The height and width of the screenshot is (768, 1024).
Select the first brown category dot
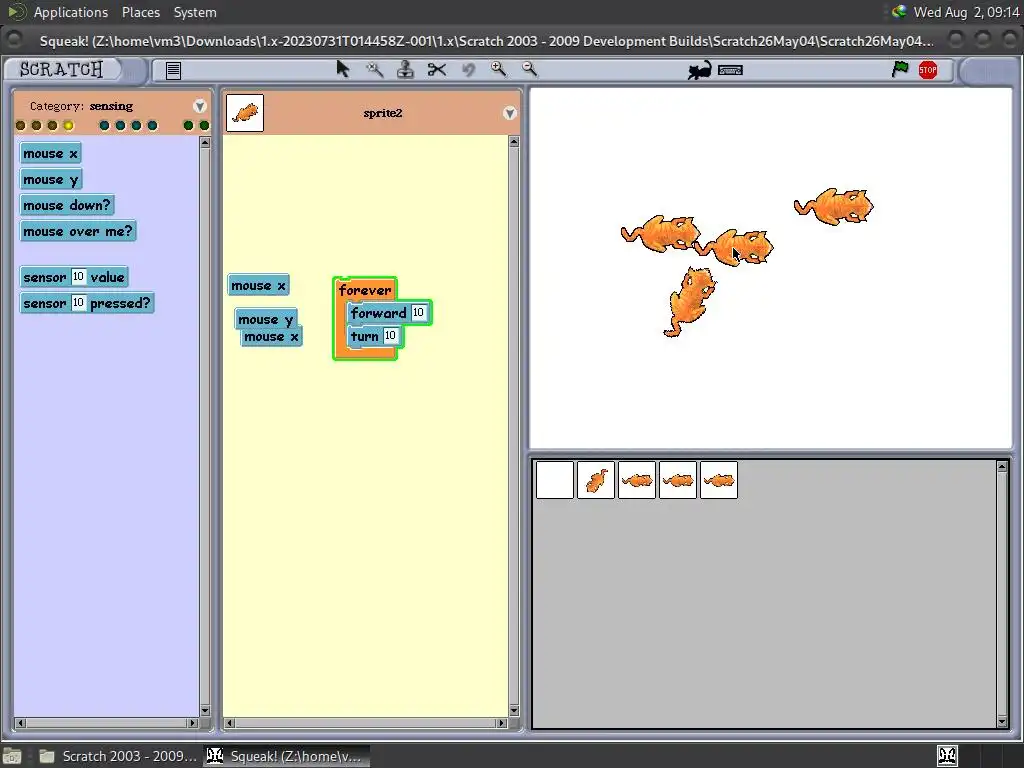tap(20, 125)
